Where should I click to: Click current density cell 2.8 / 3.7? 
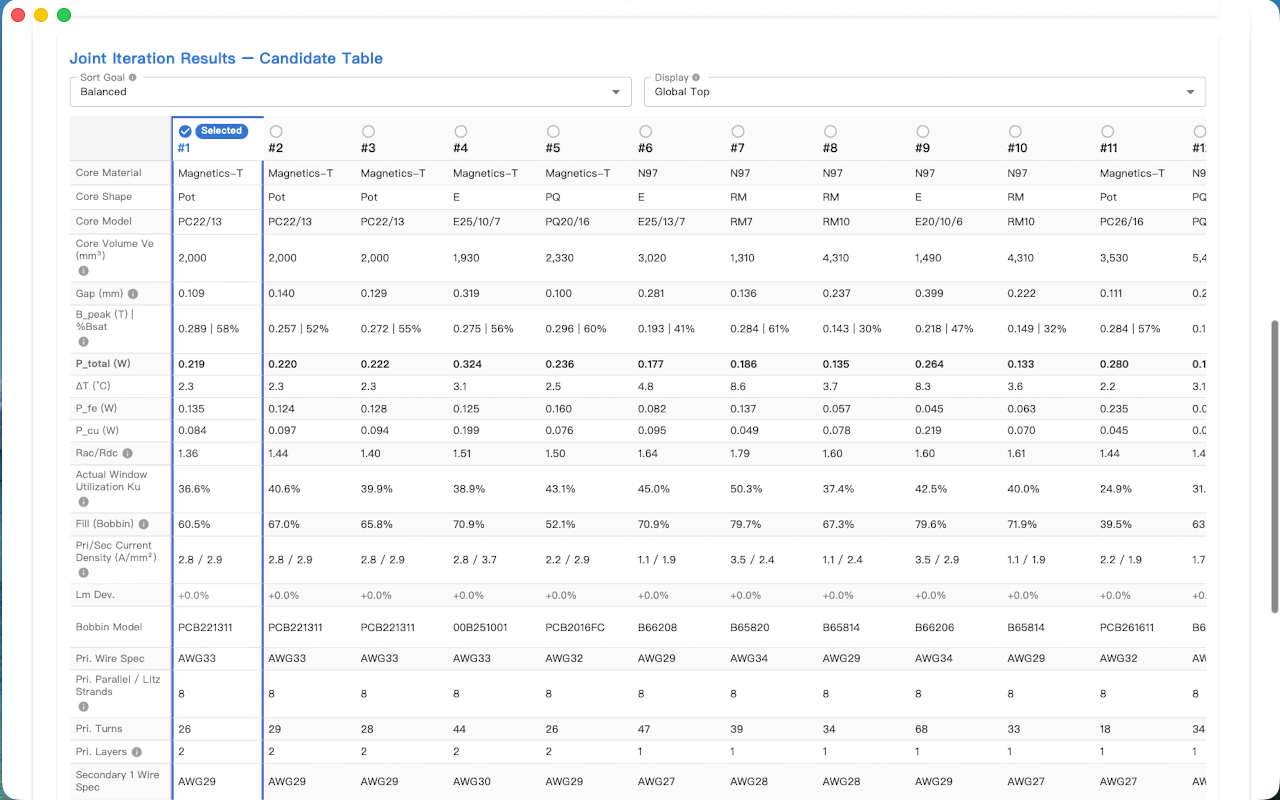tap(475, 560)
